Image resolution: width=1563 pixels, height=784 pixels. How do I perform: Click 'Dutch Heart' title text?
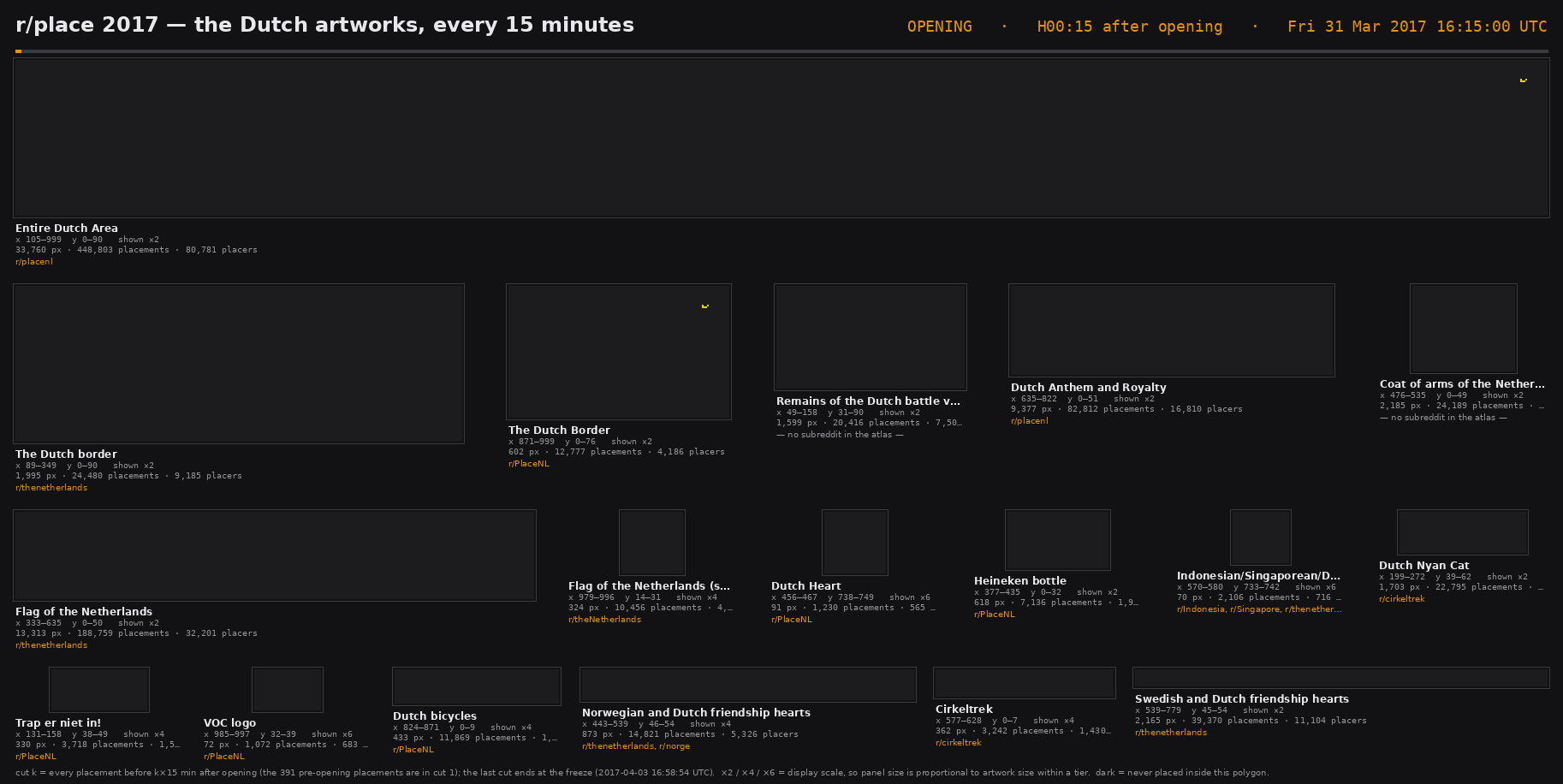(806, 586)
